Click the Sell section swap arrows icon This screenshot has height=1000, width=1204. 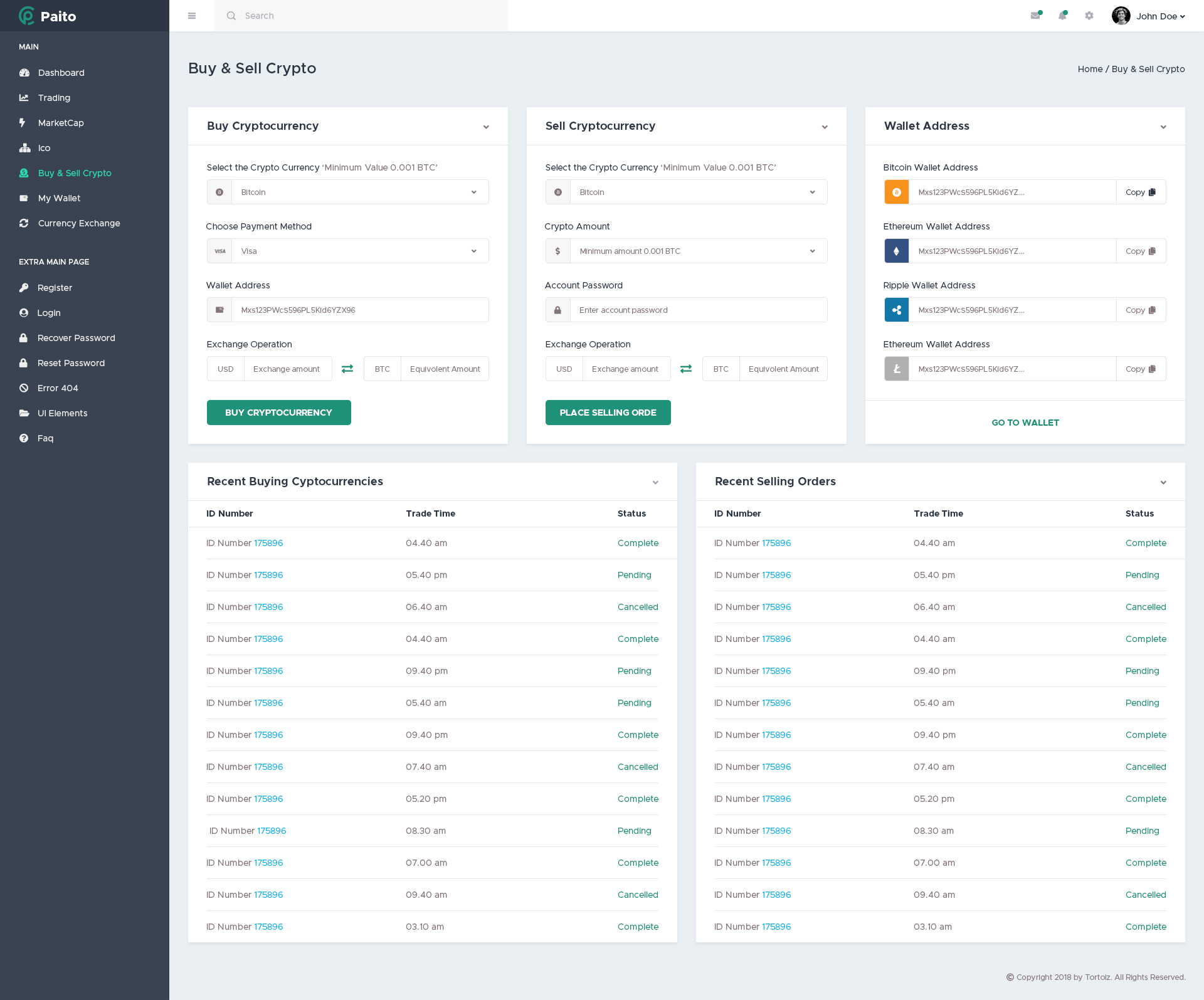point(686,369)
